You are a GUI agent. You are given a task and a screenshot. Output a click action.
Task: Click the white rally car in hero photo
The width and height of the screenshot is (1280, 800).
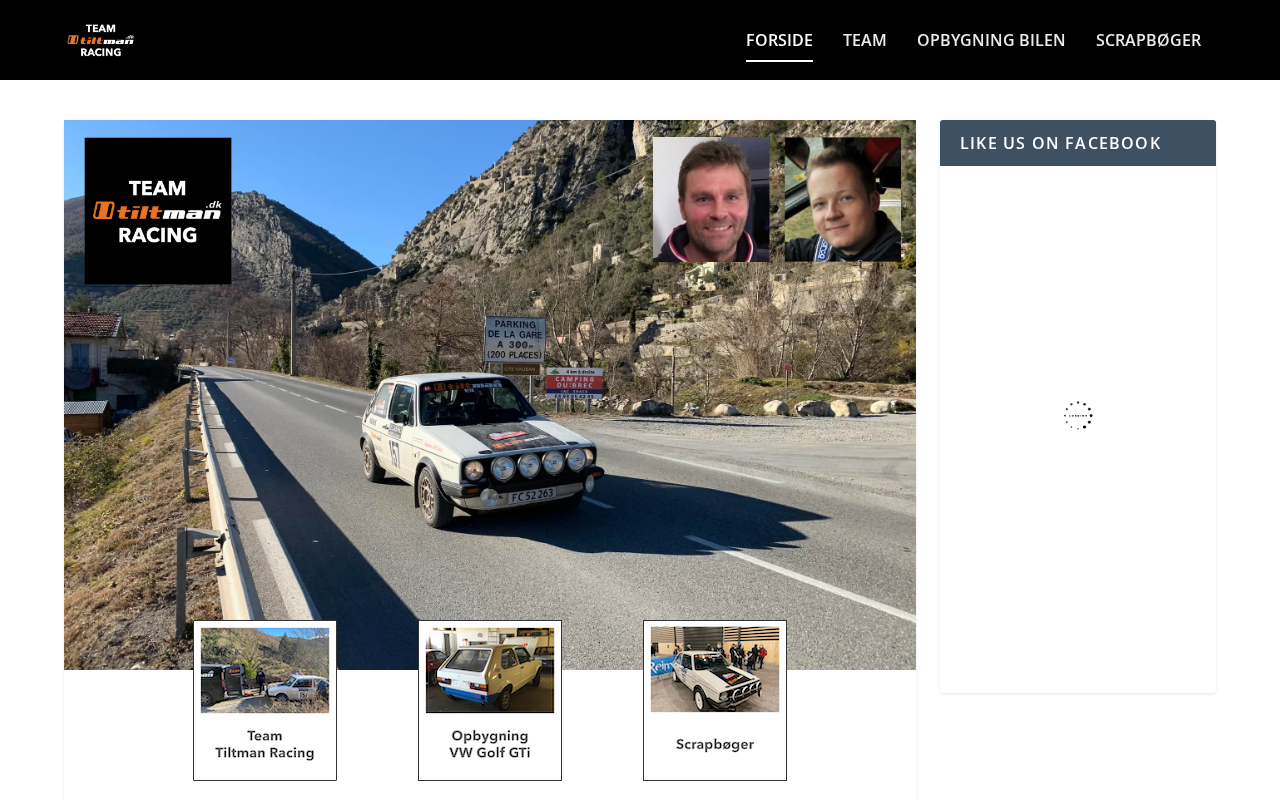482,450
